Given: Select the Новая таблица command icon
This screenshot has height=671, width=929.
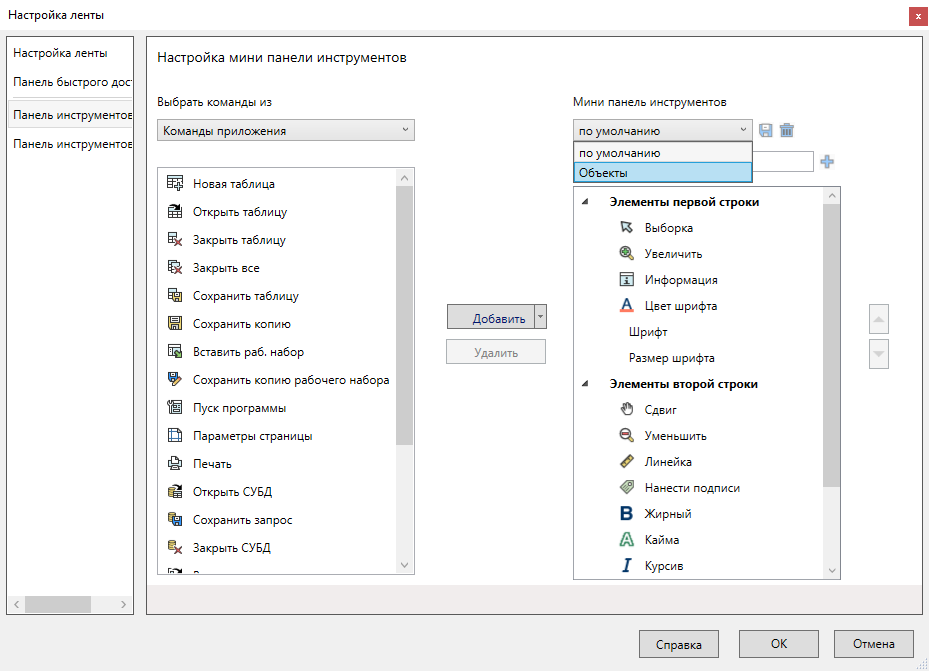Looking at the screenshot, I should [x=175, y=184].
